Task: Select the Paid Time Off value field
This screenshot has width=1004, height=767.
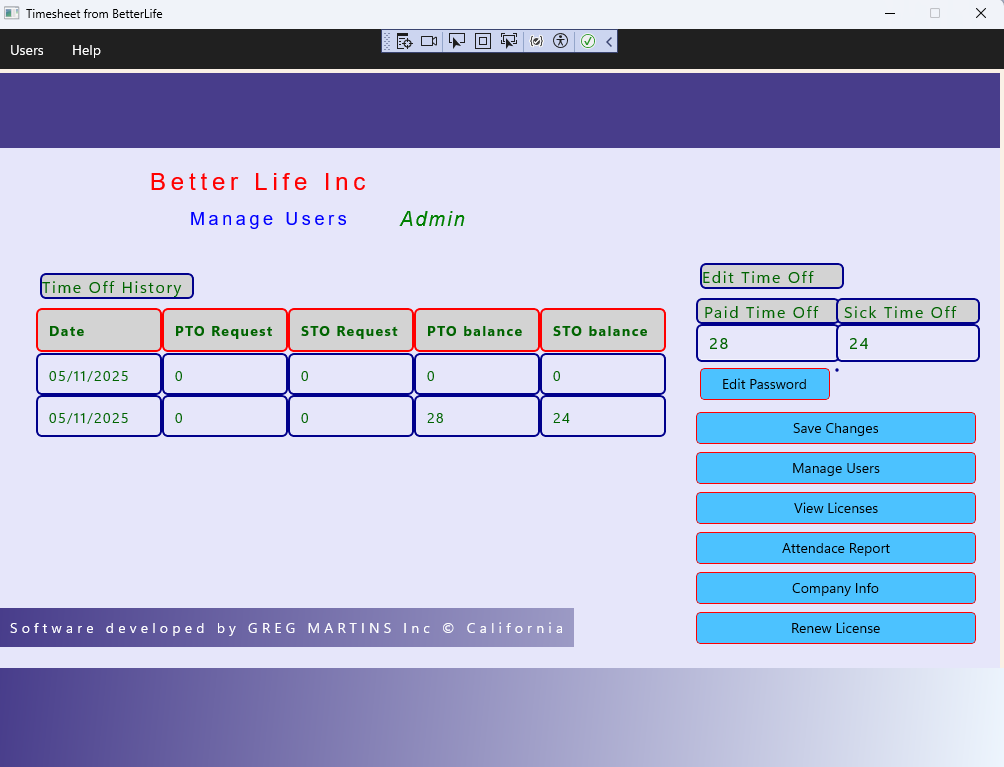Action: point(767,344)
